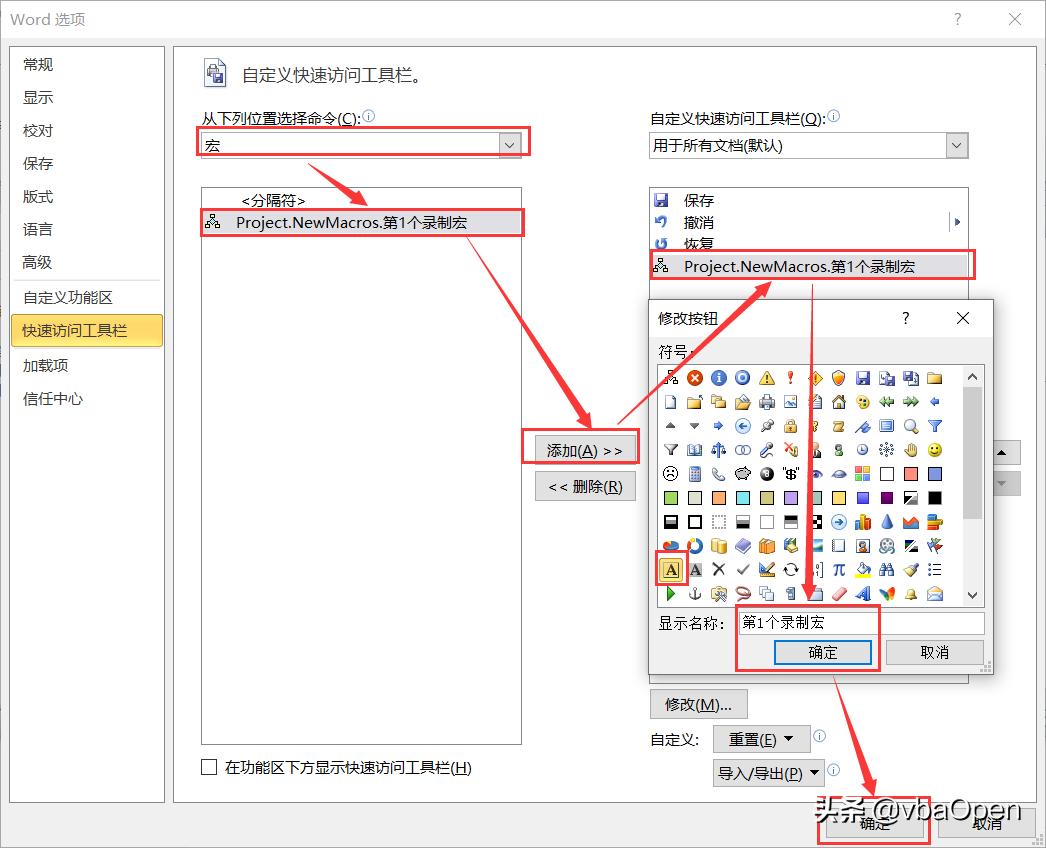Select the red X circle symbol
This screenshot has width=1046, height=848.
pos(695,378)
